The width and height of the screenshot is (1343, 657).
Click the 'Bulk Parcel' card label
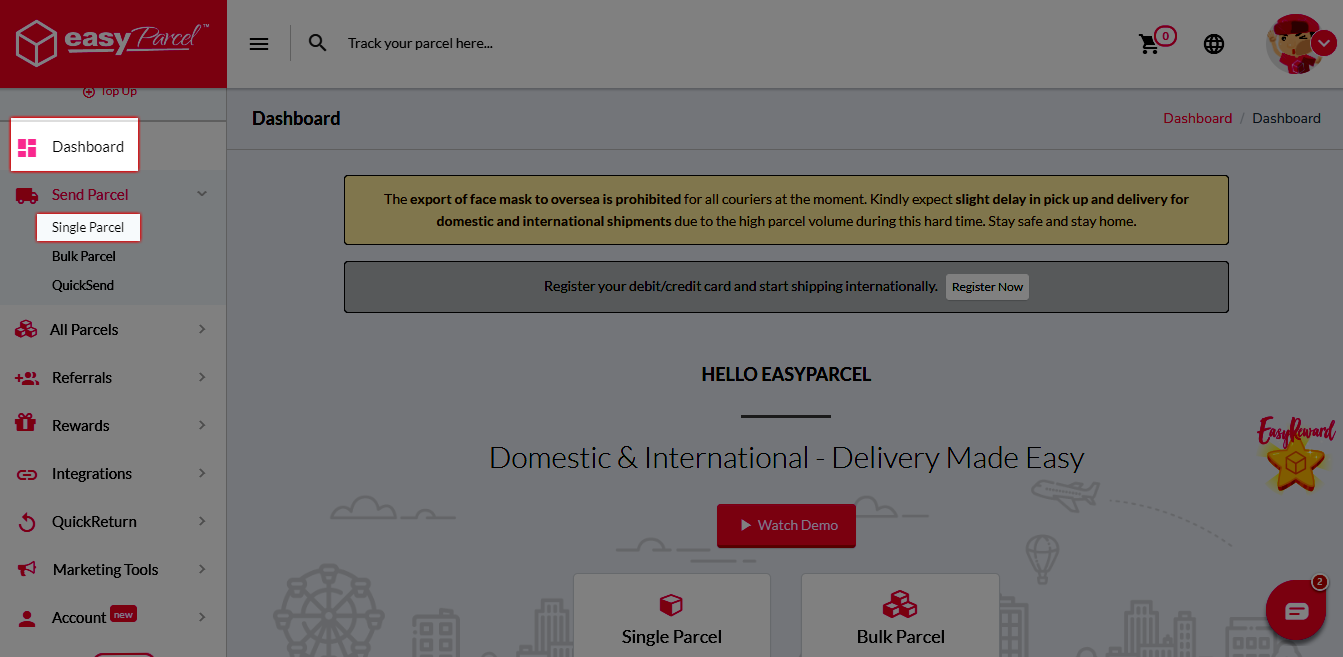[901, 637]
